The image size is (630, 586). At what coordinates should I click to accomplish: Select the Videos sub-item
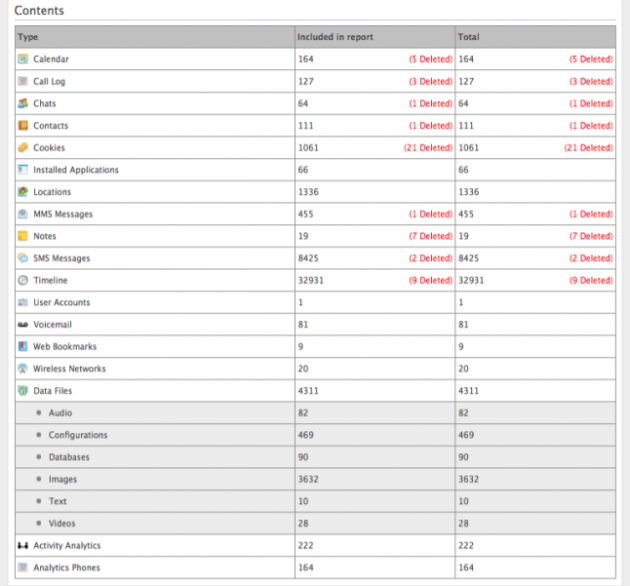tap(62, 523)
